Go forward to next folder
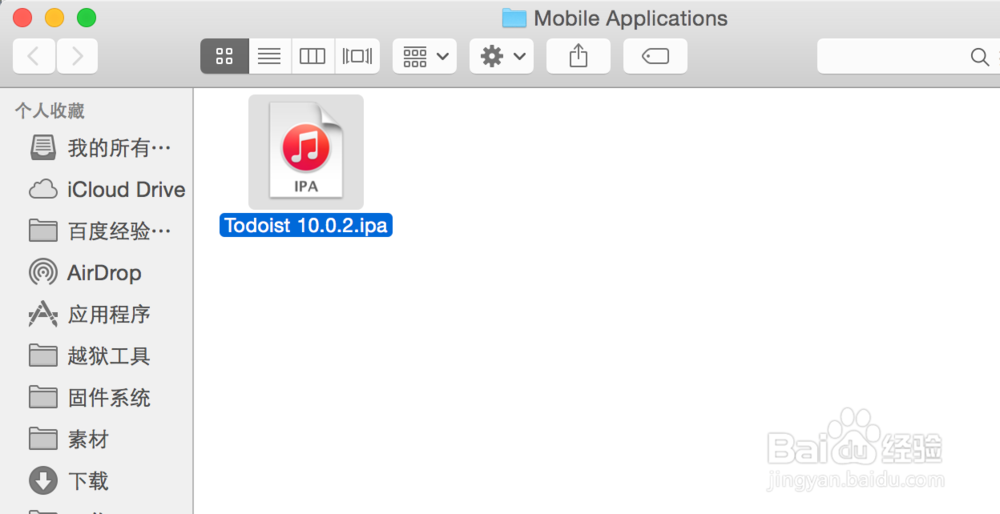Screen dimensions: 1000x514 pyautogui.click(x=77, y=56)
